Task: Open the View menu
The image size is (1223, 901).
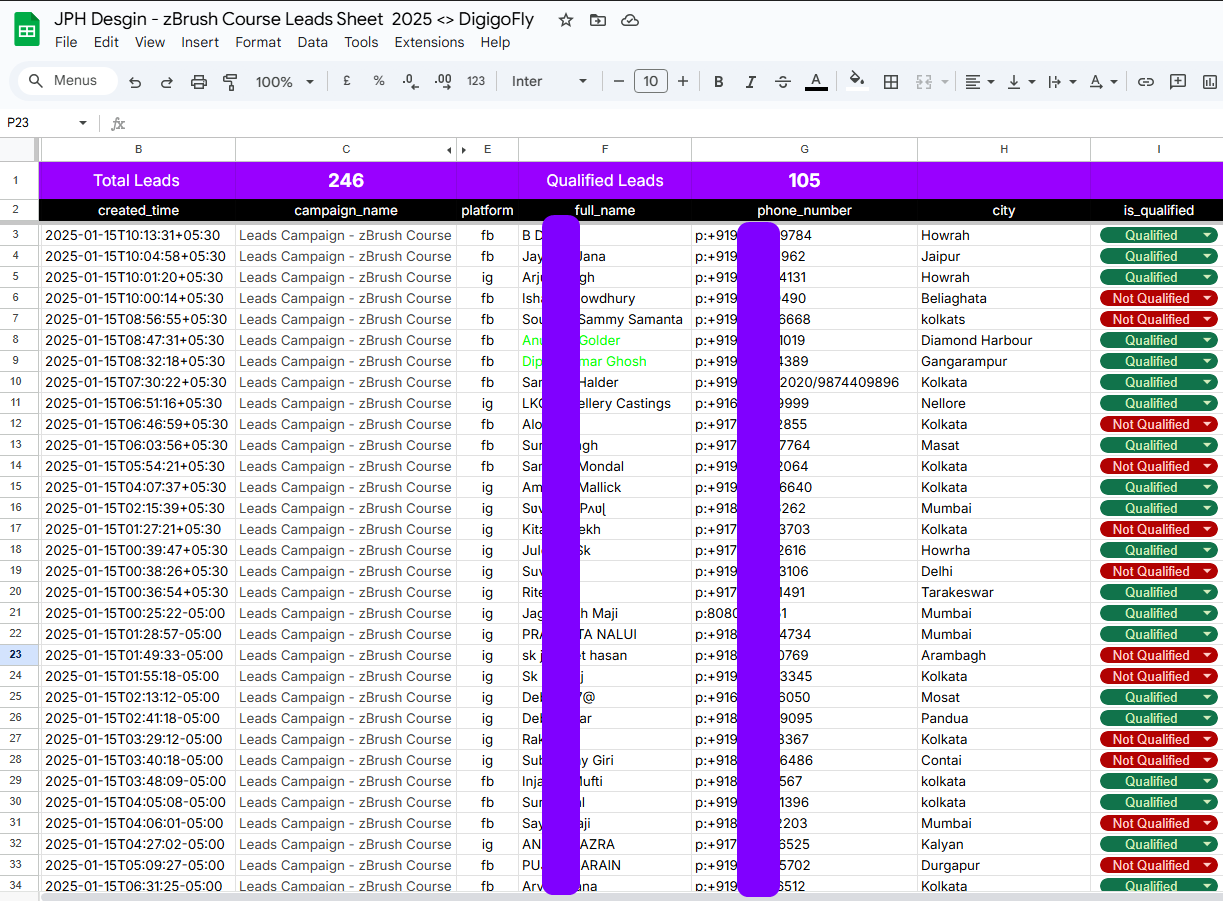Action: [x=150, y=42]
